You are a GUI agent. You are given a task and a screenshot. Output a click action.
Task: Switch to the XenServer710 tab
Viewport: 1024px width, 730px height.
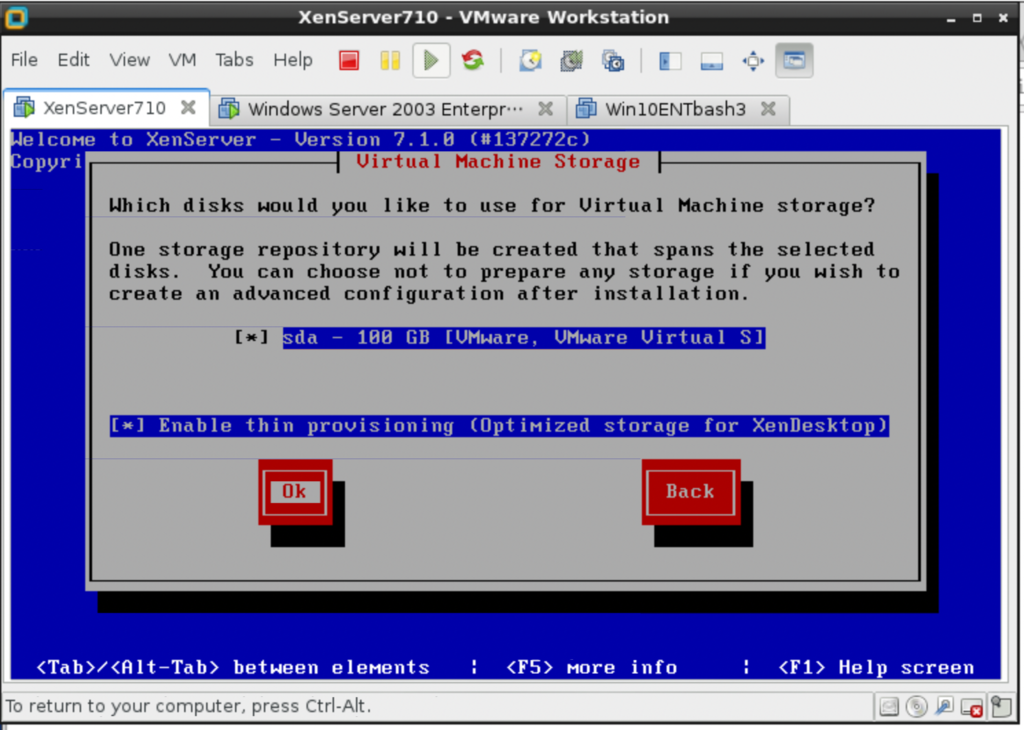tap(104, 108)
